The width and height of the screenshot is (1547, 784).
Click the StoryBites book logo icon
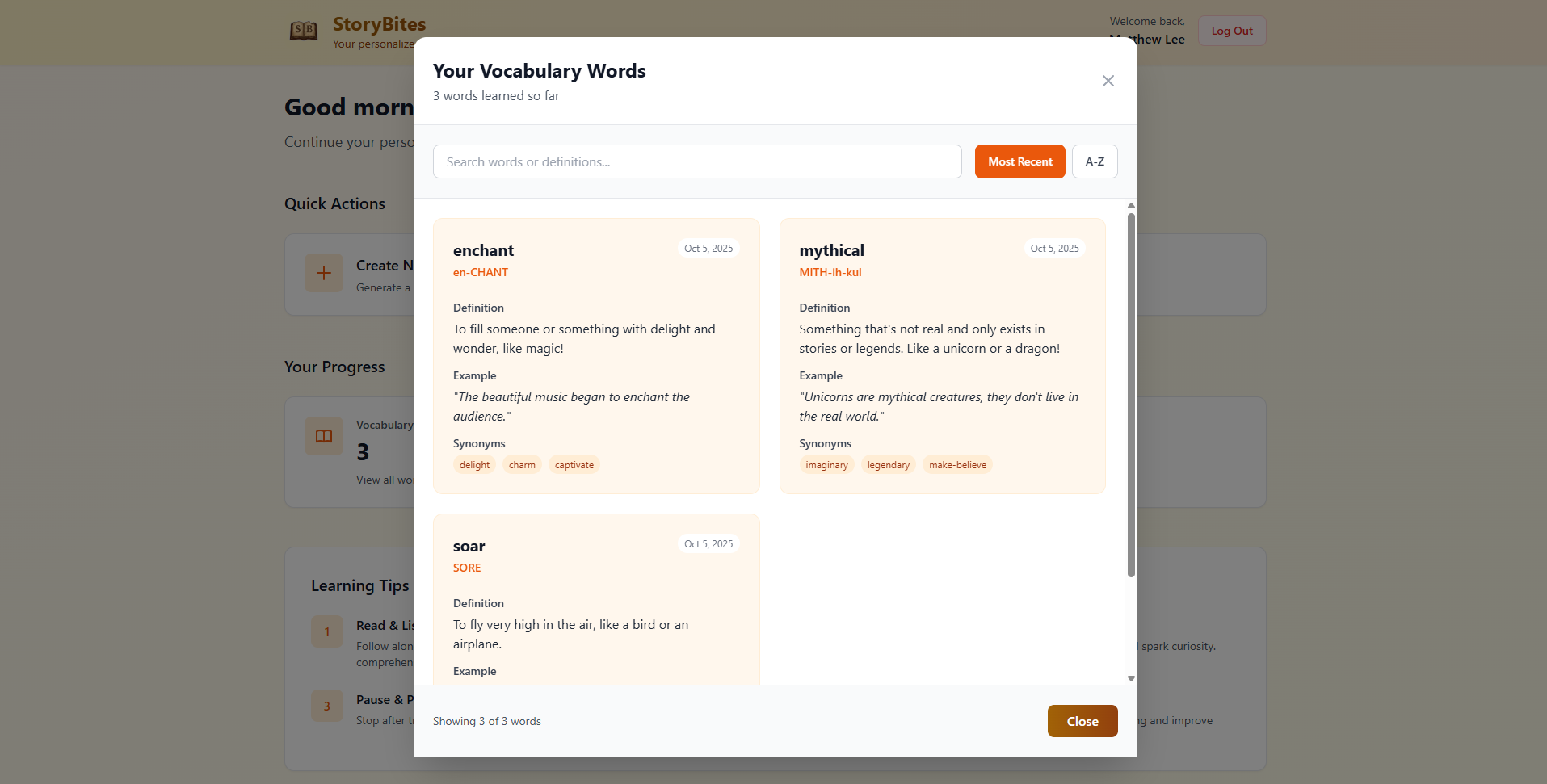pos(304,31)
